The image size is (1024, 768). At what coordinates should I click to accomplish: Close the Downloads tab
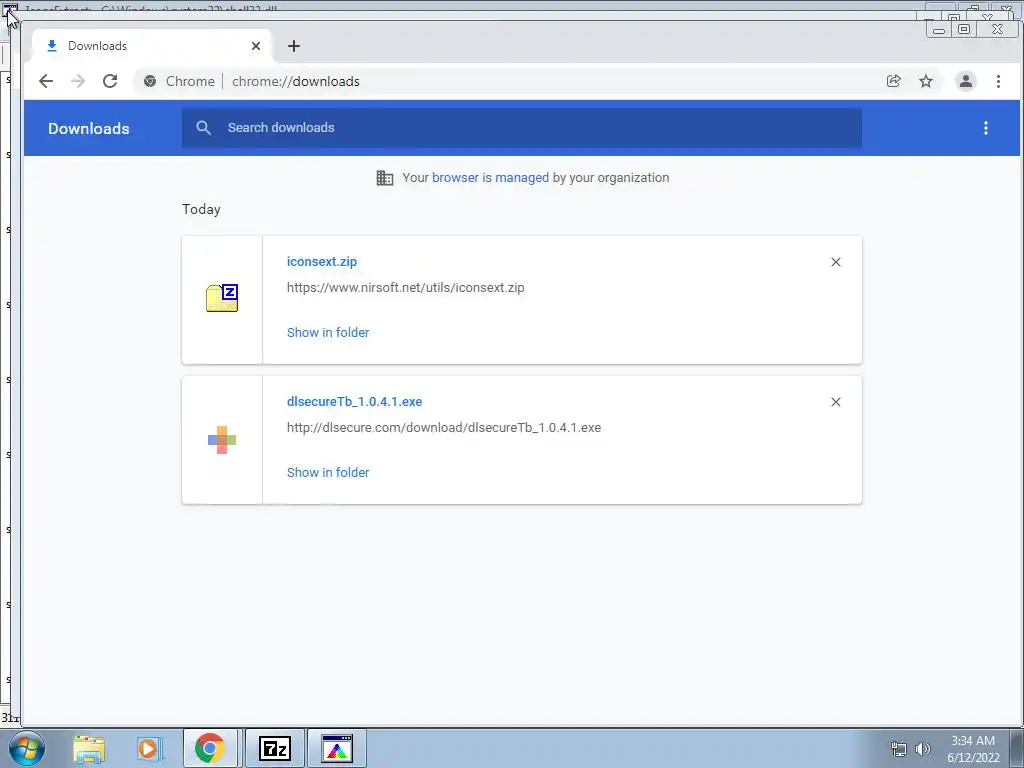tap(256, 46)
